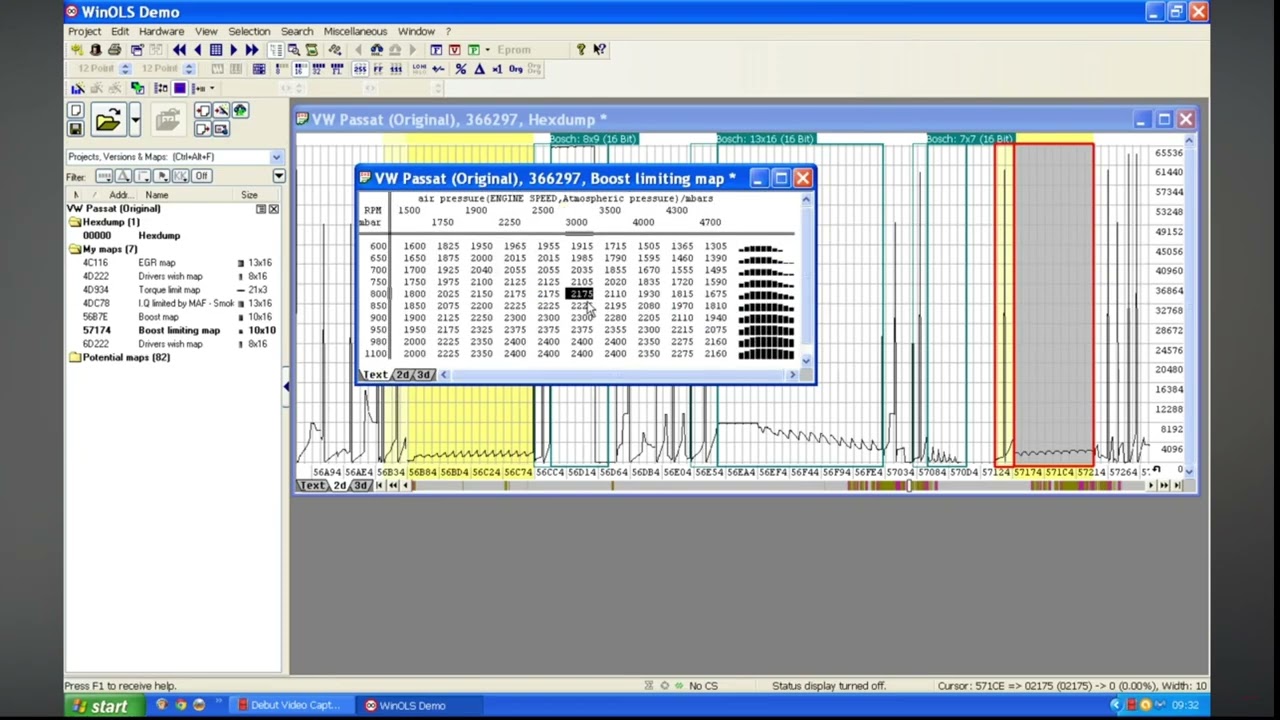Click the No CS checksum status indicator
Viewport: 1280px width, 720px height.
703,686
